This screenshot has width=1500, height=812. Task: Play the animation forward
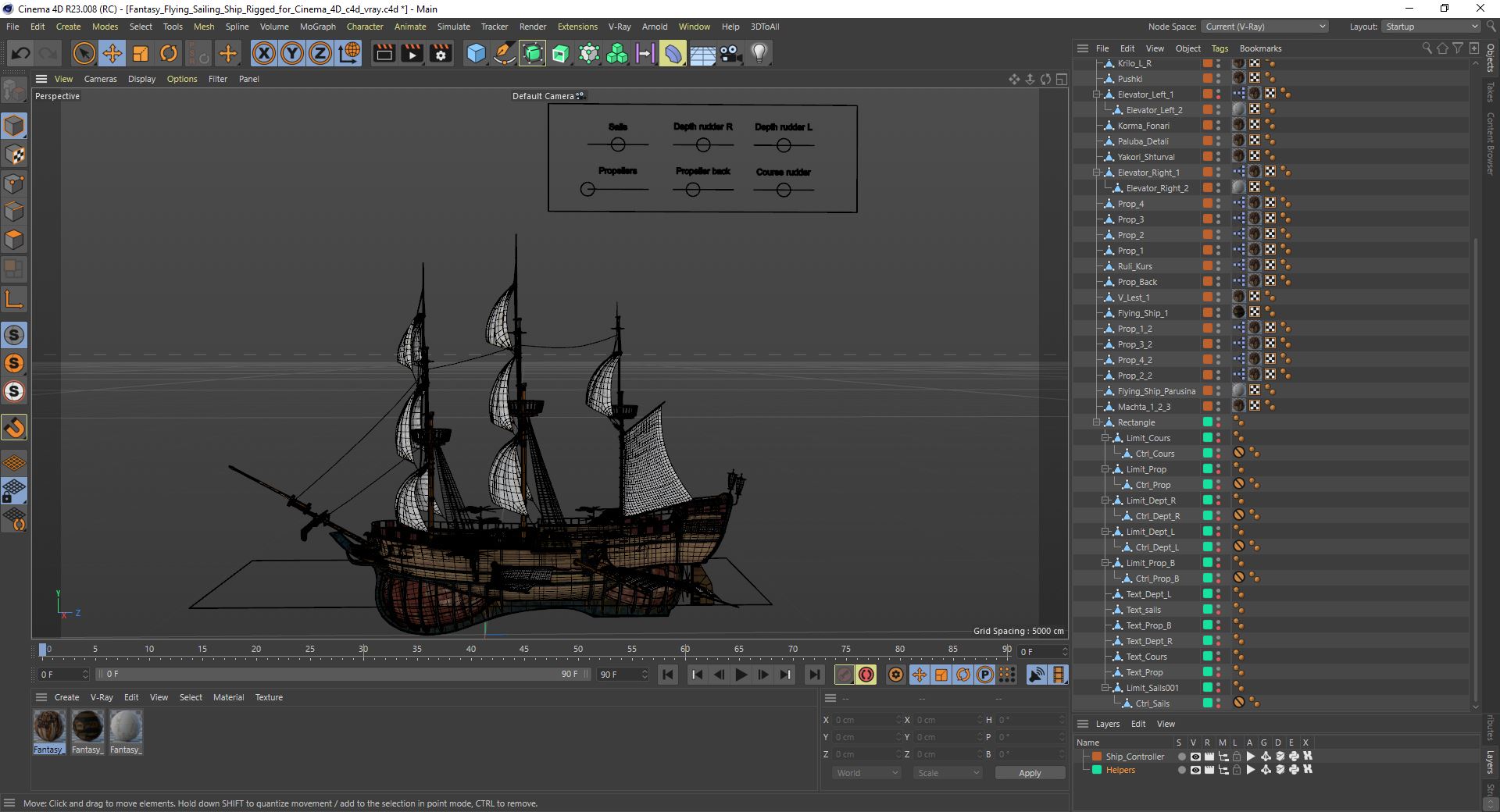[741, 675]
